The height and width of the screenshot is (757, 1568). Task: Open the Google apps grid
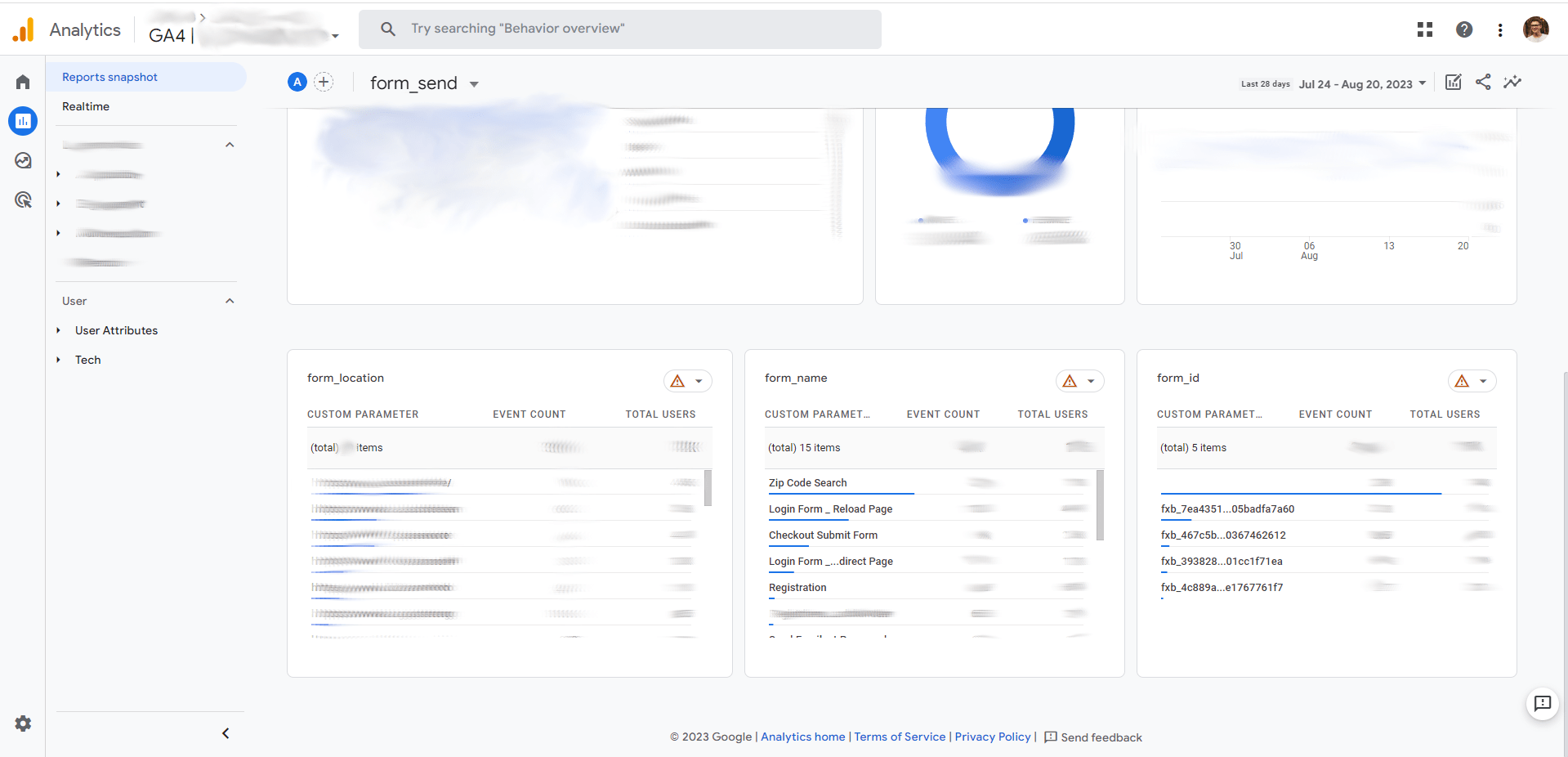coord(1425,29)
